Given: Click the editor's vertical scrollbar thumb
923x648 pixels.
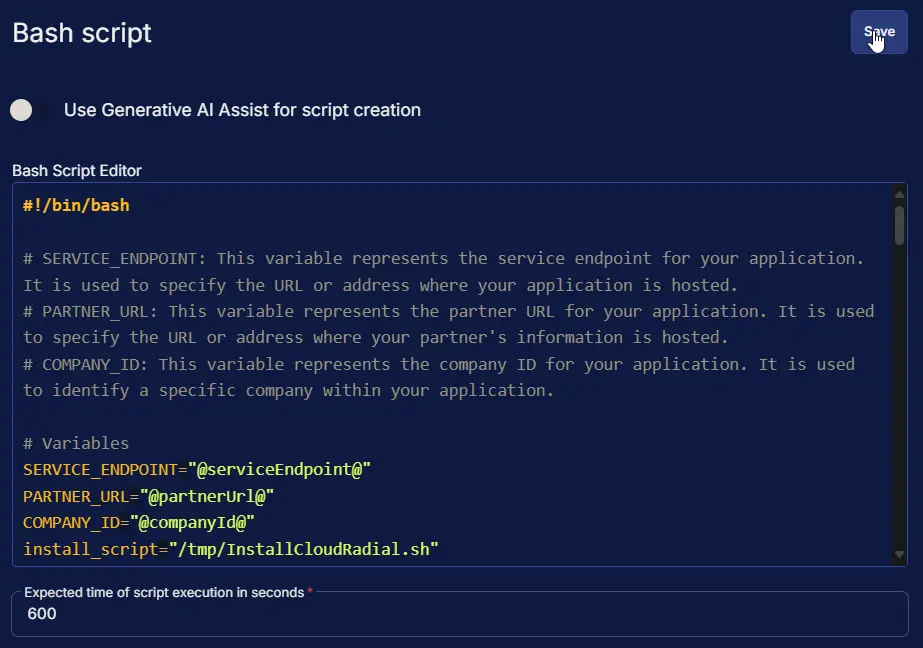Looking at the screenshot, I should click(x=899, y=225).
